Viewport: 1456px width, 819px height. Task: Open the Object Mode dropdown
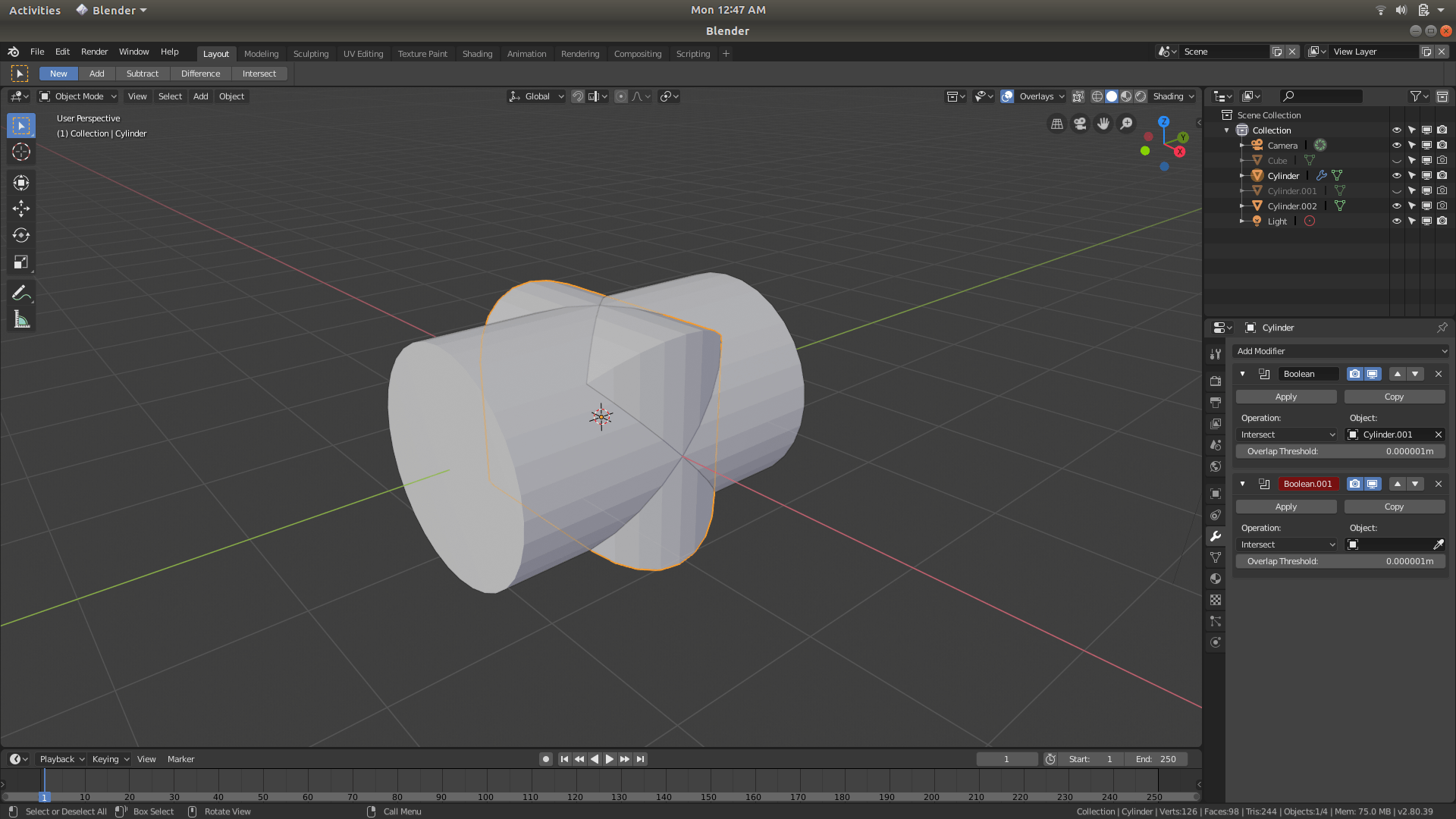point(77,96)
